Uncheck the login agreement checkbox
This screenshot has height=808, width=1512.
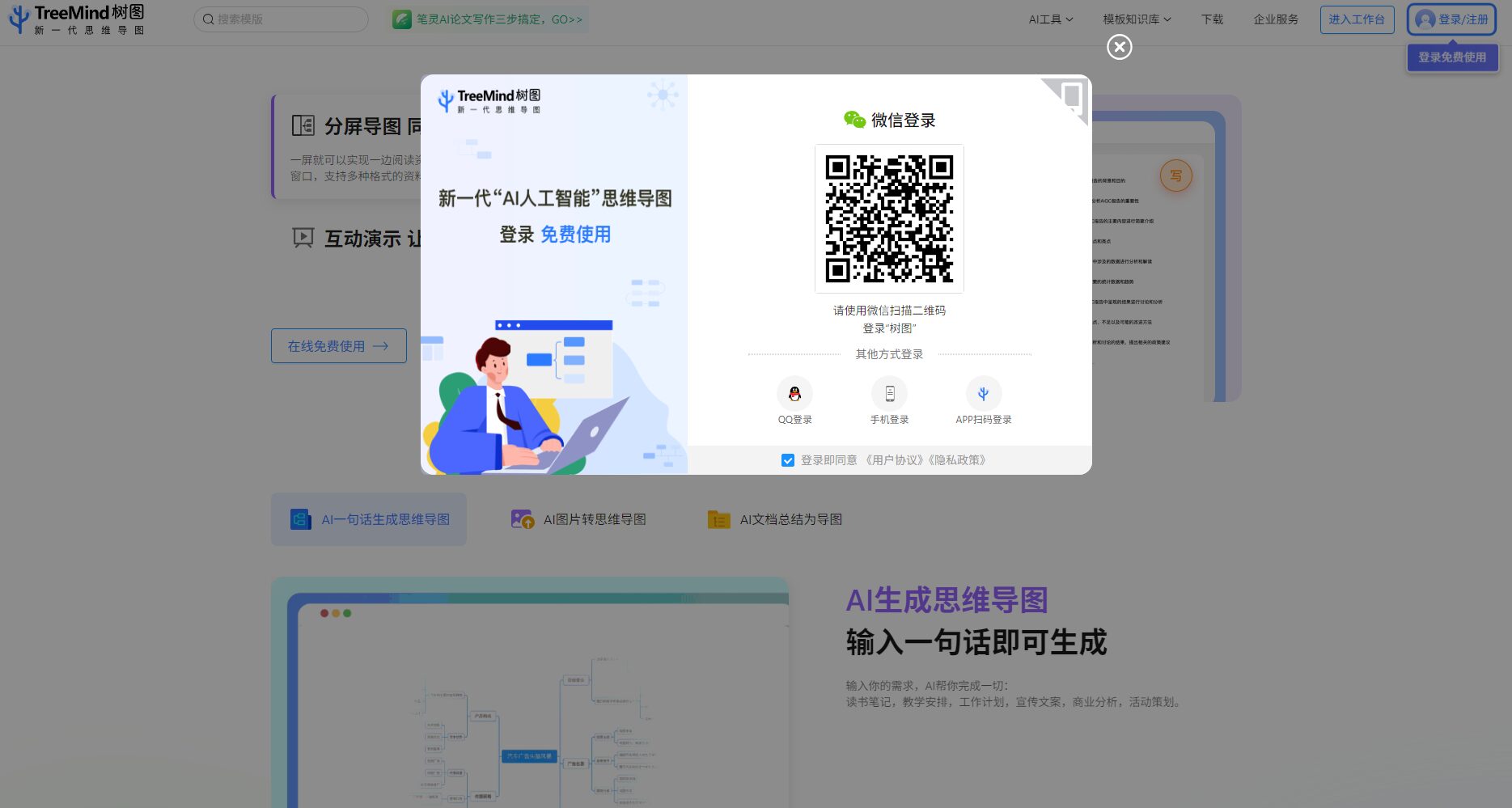[x=787, y=460]
